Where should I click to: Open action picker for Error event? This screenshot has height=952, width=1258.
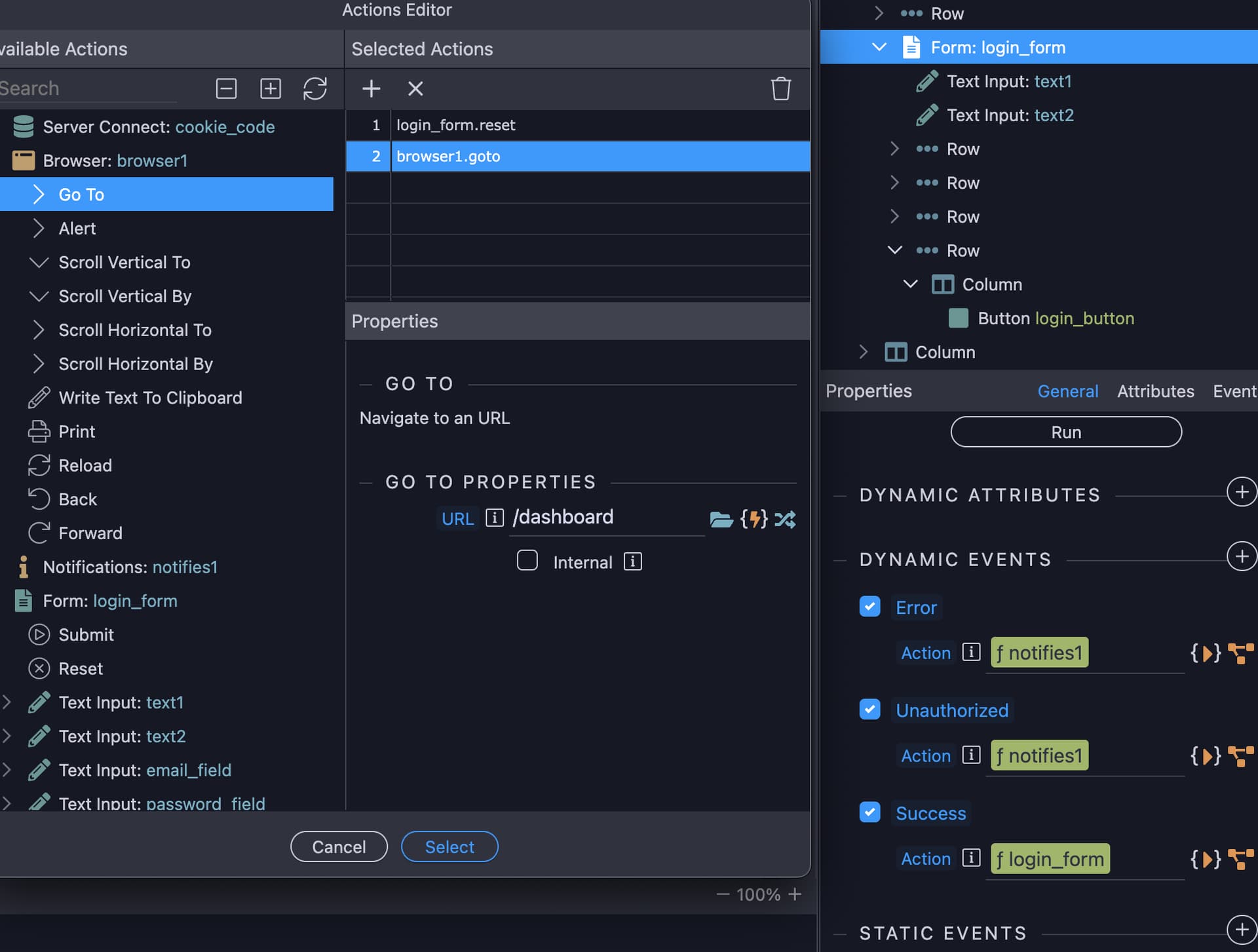pyautogui.click(x=1206, y=653)
